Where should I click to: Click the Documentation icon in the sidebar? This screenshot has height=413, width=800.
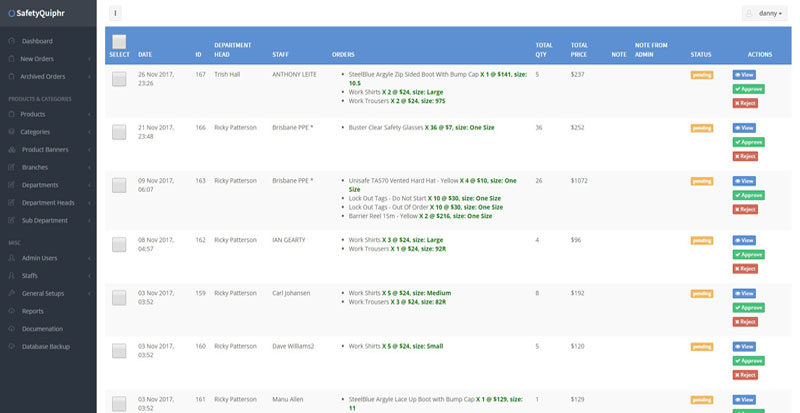point(11,328)
